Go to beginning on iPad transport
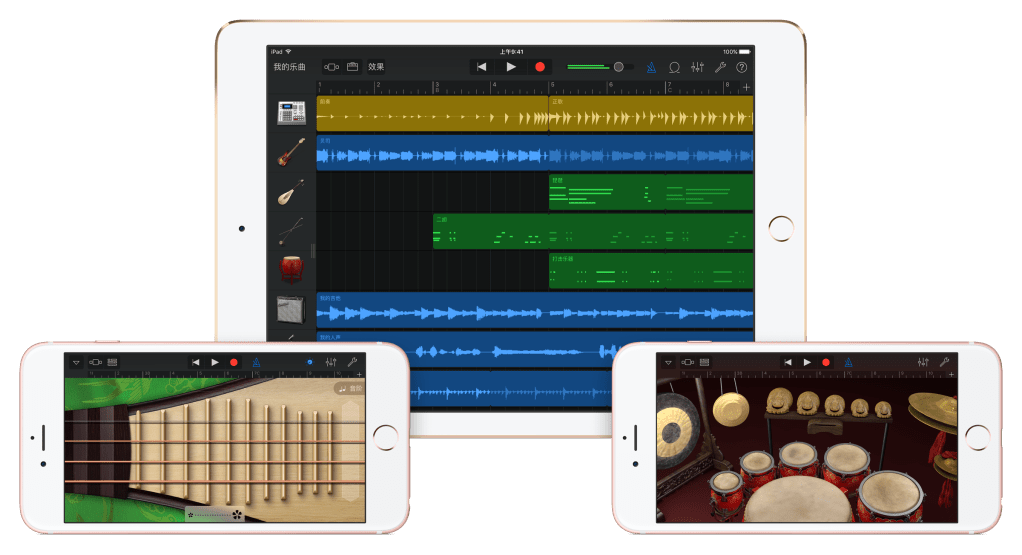1022x555 pixels. click(x=482, y=67)
